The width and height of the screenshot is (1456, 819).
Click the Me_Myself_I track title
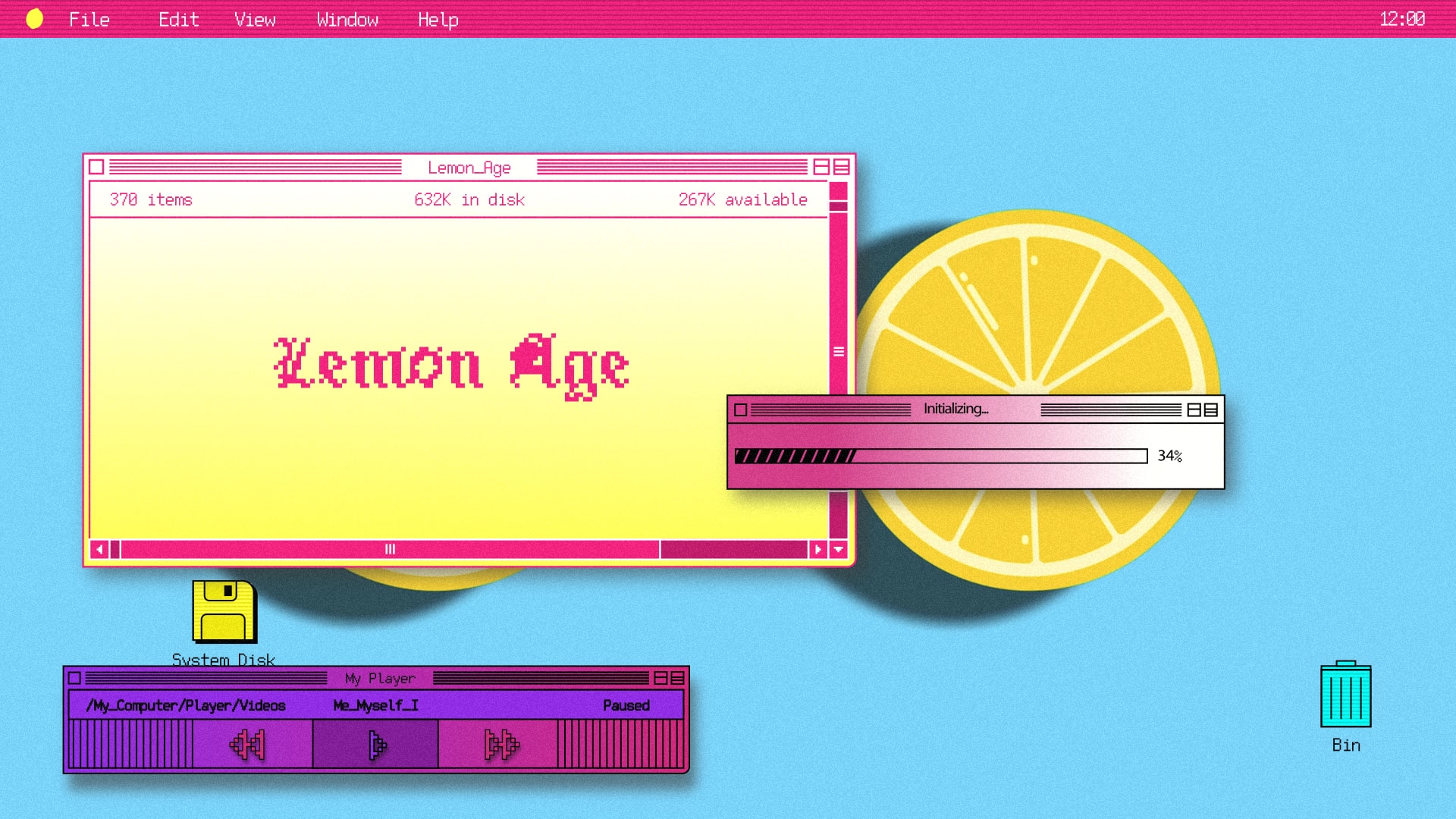click(375, 705)
